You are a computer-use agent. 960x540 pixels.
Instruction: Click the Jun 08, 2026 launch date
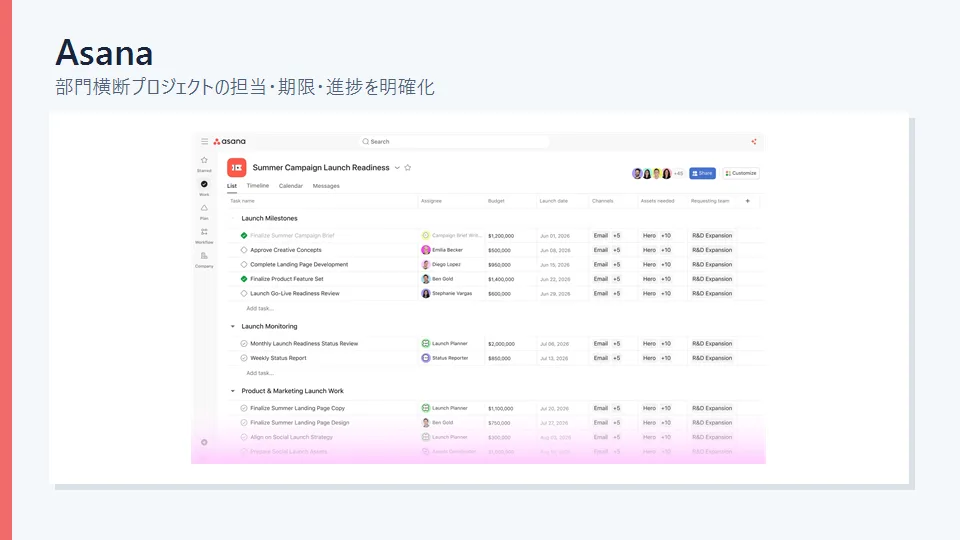pyautogui.click(x=555, y=250)
